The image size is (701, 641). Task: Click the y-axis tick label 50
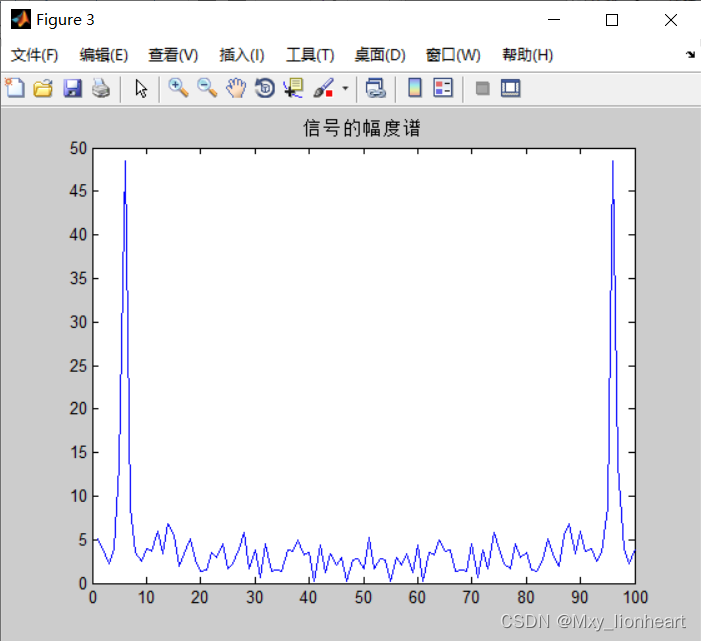78,148
